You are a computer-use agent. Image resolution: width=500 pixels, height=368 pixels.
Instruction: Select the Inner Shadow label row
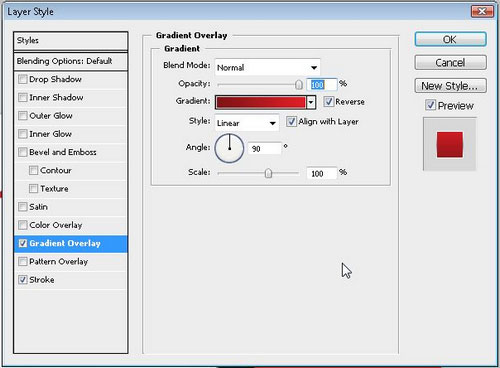point(56,98)
